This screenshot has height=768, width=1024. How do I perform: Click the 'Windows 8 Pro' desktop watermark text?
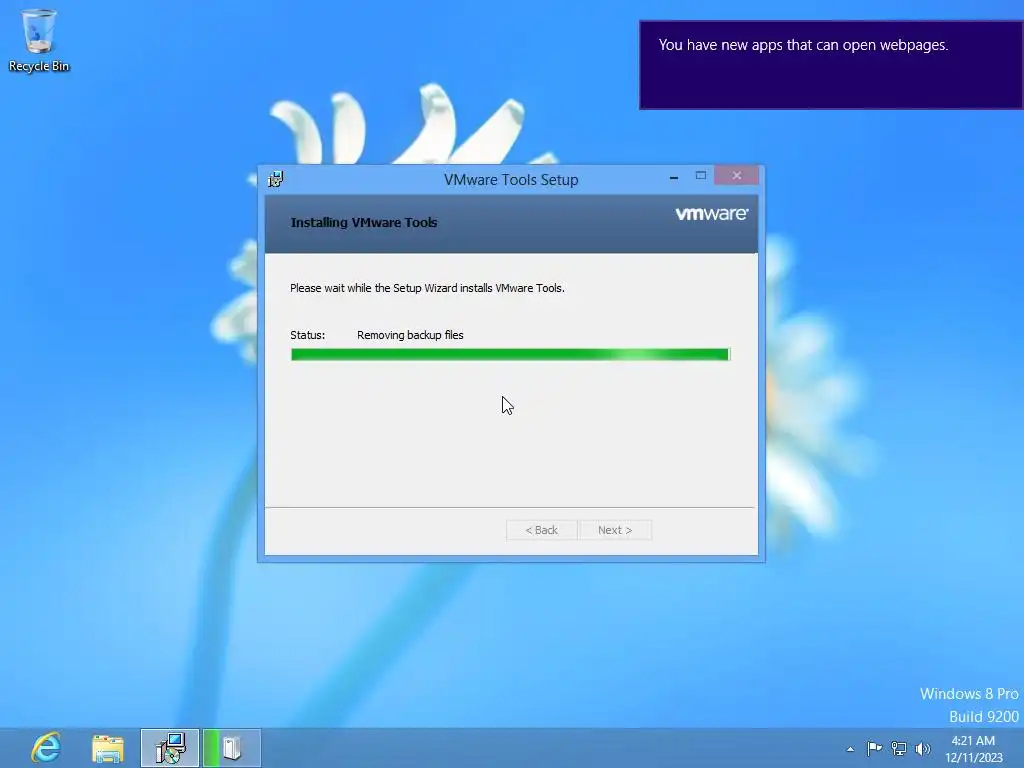coord(969,694)
